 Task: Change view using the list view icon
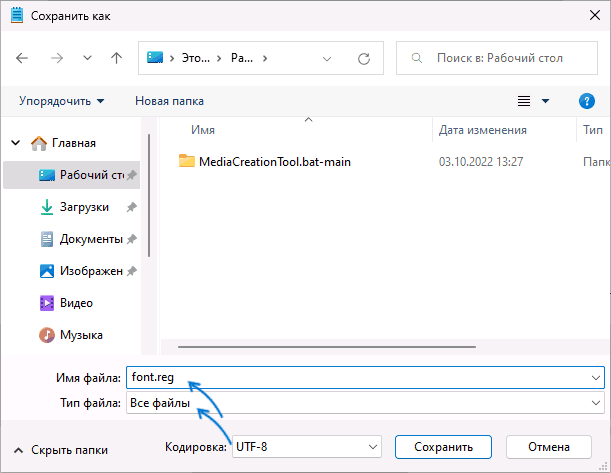(x=524, y=101)
